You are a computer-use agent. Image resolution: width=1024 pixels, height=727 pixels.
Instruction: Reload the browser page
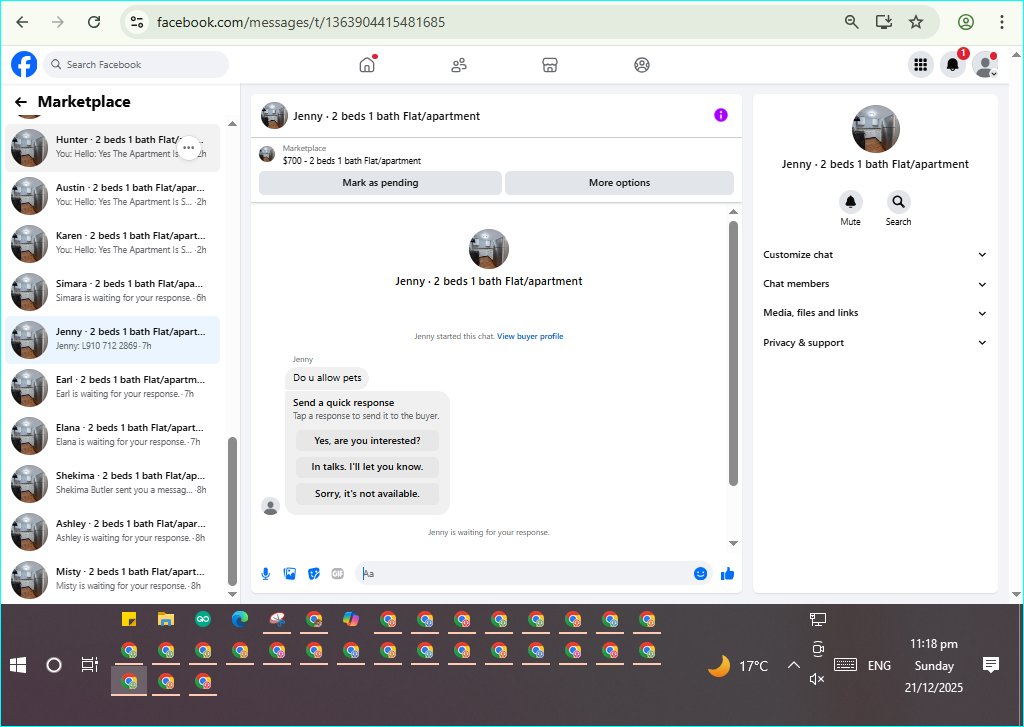pyautogui.click(x=94, y=22)
